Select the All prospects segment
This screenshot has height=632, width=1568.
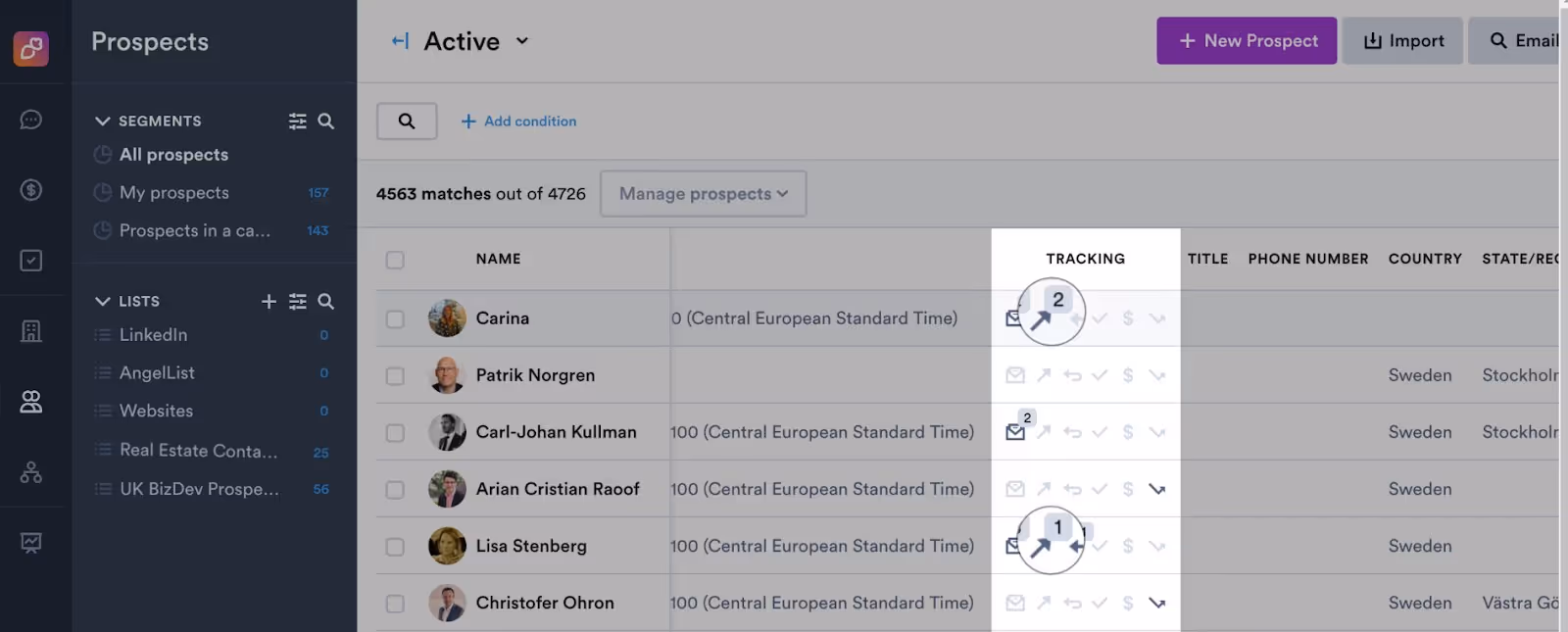(173, 155)
